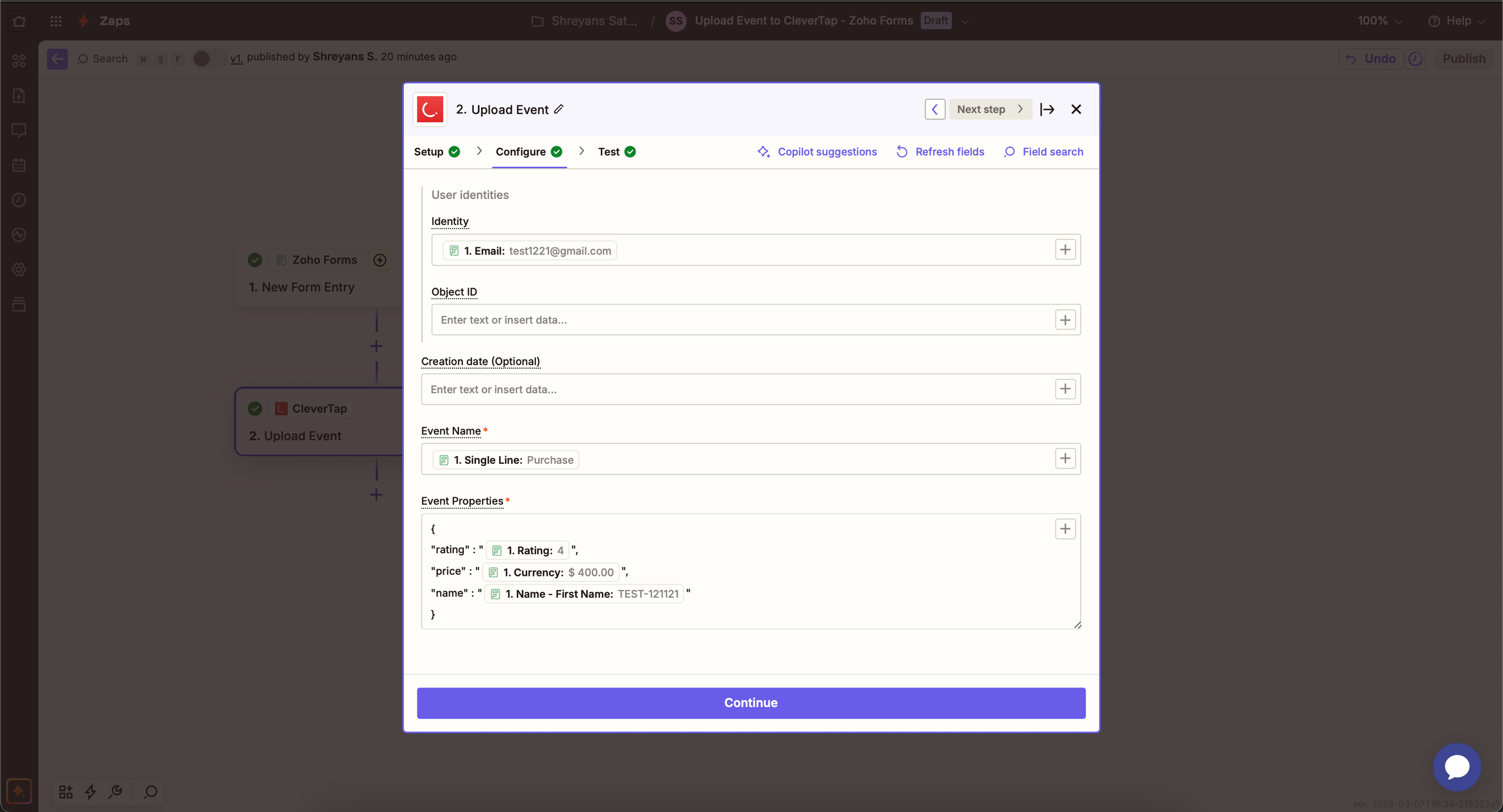Click the grid-add icon in bottom toolbar

tap(66, 792)
